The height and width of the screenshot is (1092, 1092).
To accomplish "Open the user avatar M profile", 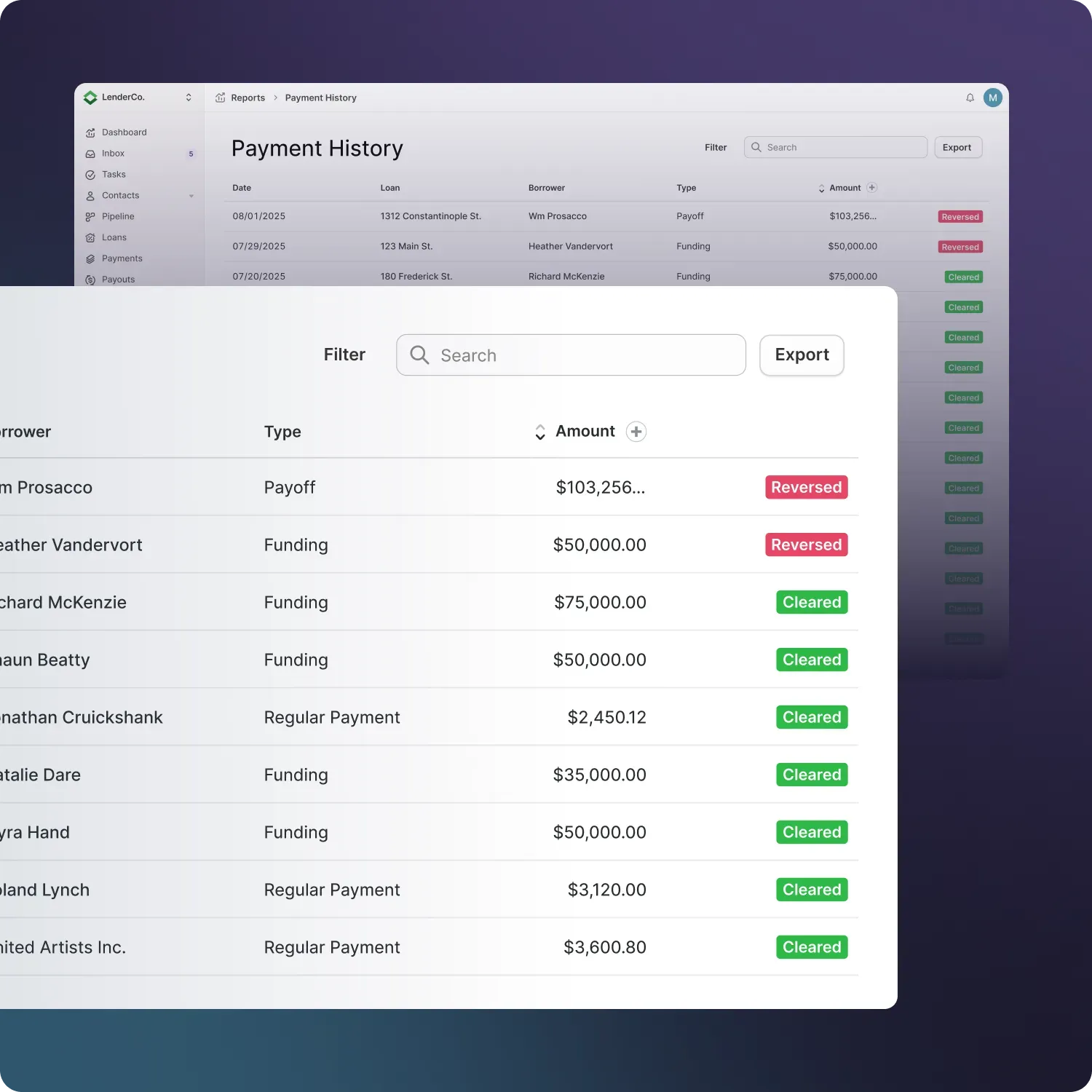I will [x=992, y=98].
